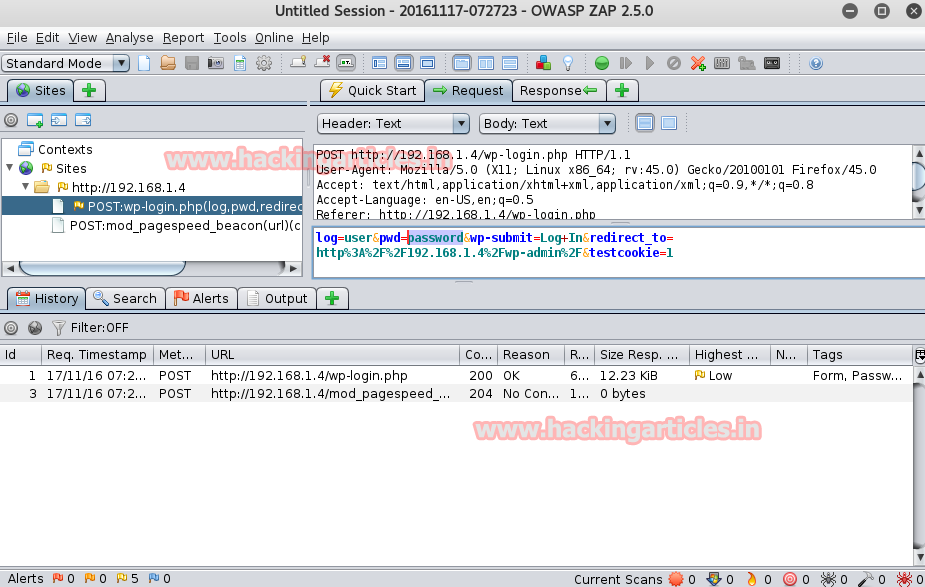
Task: Click the target icon in Sites panel toolbar
Action: point(11,120)
